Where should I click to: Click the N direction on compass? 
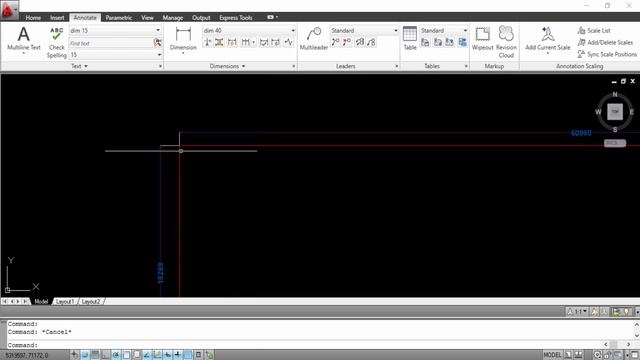pyautogui.click(x=615, y=95)
